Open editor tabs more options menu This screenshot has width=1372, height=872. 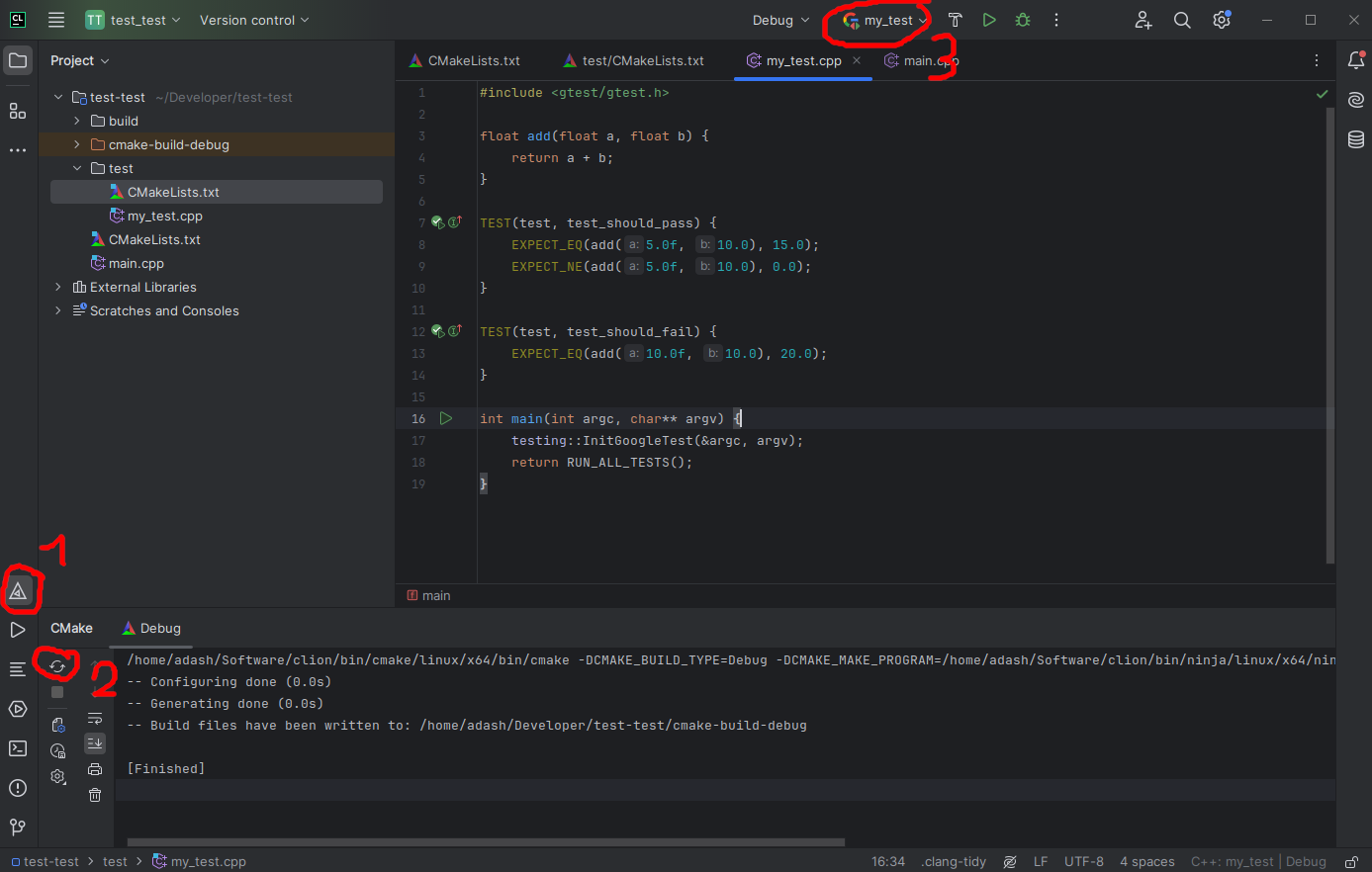click(1317, 60)
